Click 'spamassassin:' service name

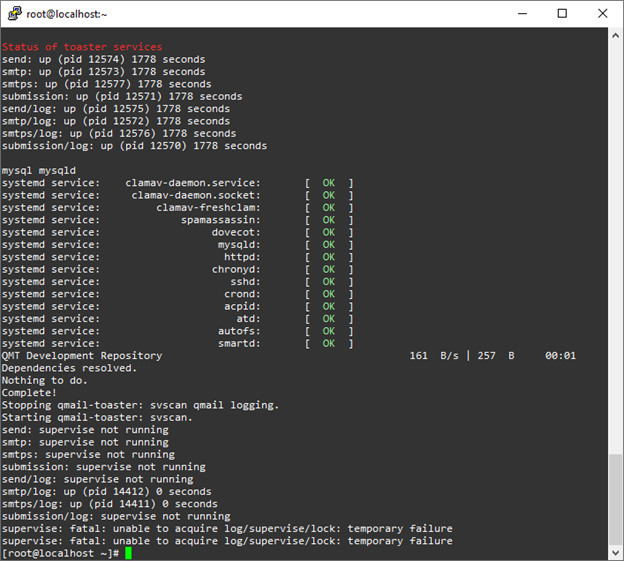point(221,220)
